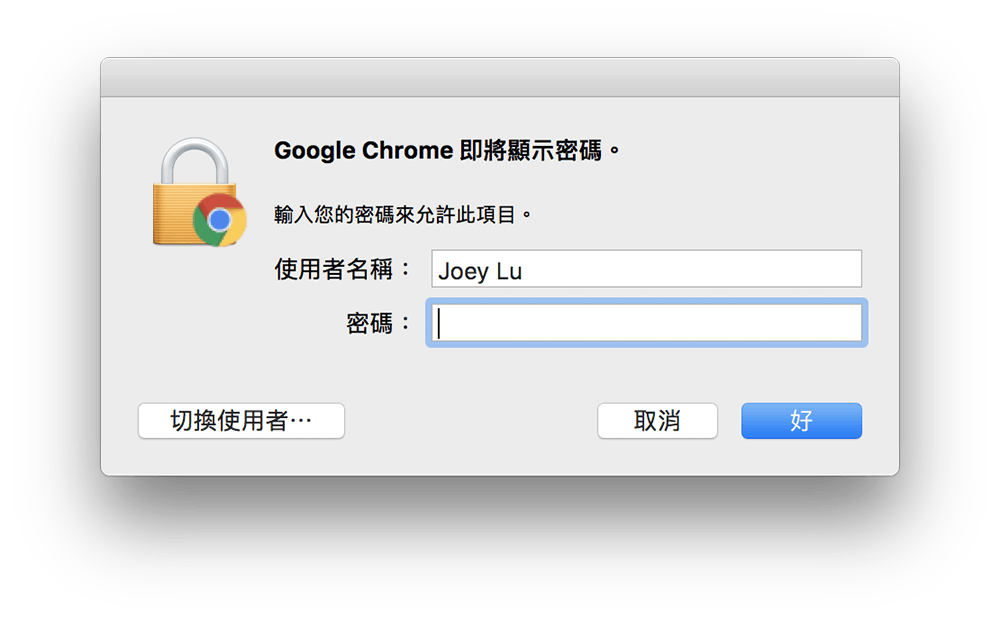This screenshot has width=1000, height=620.
Task: Click the golden padlock icon
Action: 199,192
